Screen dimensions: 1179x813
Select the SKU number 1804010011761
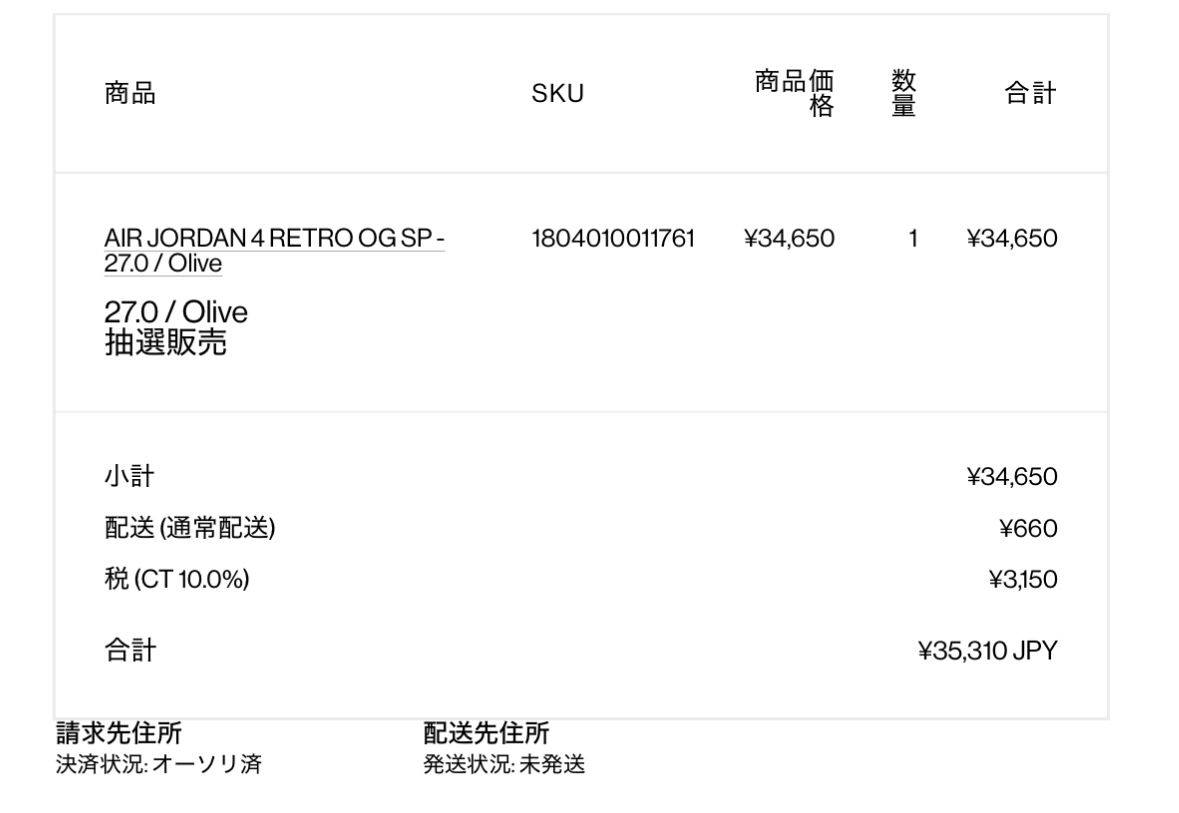click(x=613, y=238)
